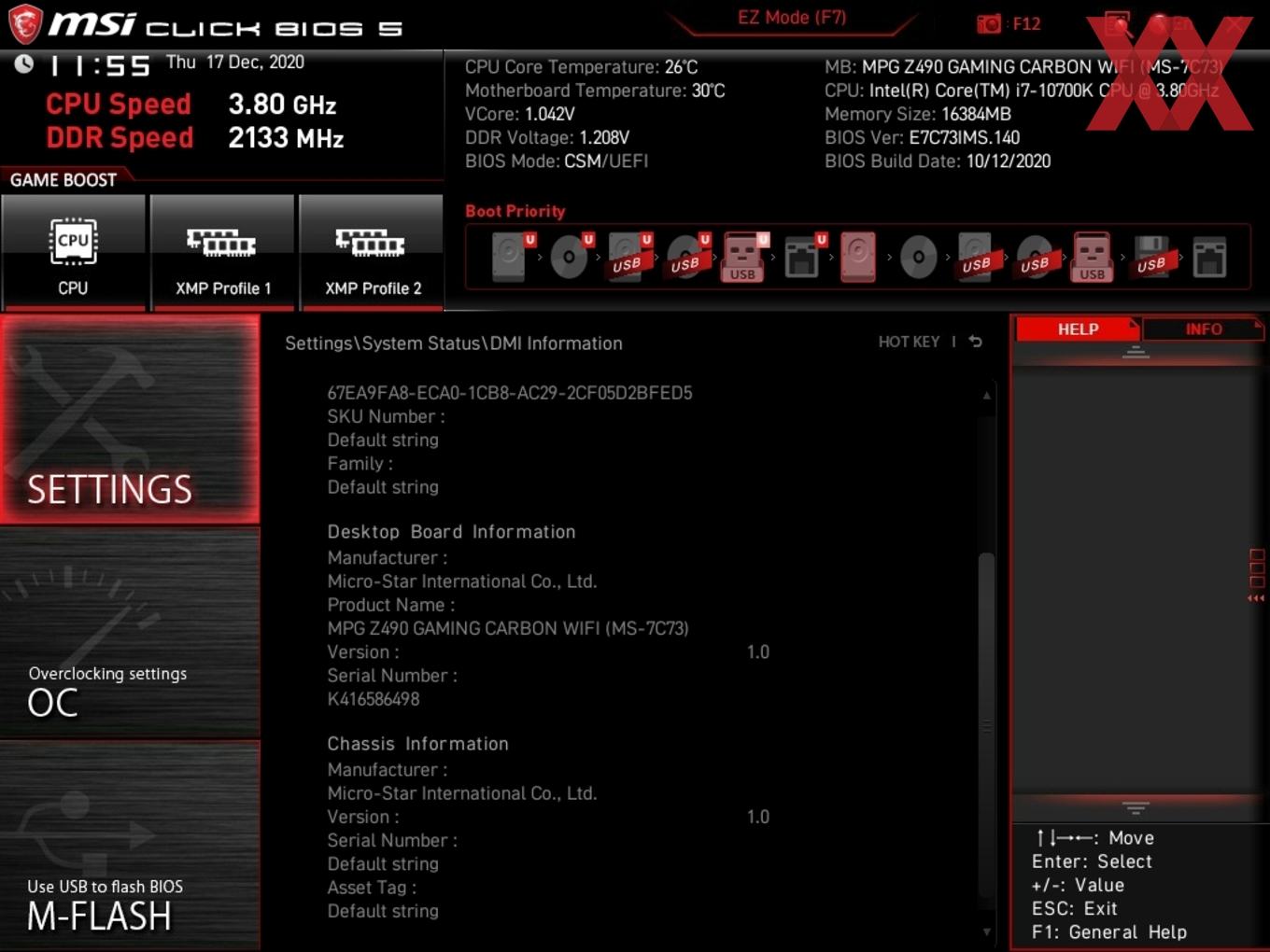Open the search magnifier icon
The height and width of the screenshot is (952, 1270).
(x=1118, y=24)
